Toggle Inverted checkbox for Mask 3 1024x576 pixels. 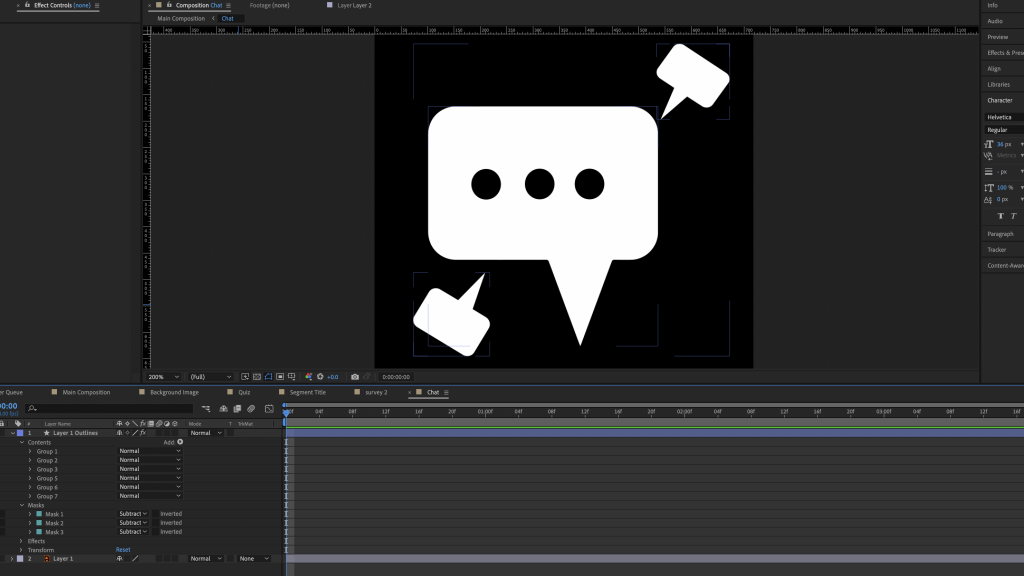(155, 532)
